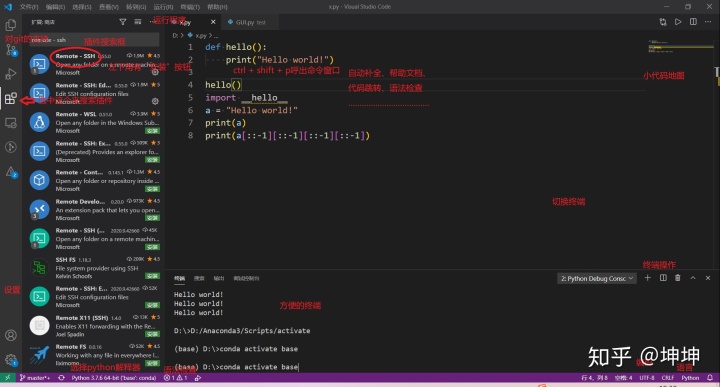Select the Terminal tab in the bottom panel
The image size is (720, 387).
tap(180, 278)
